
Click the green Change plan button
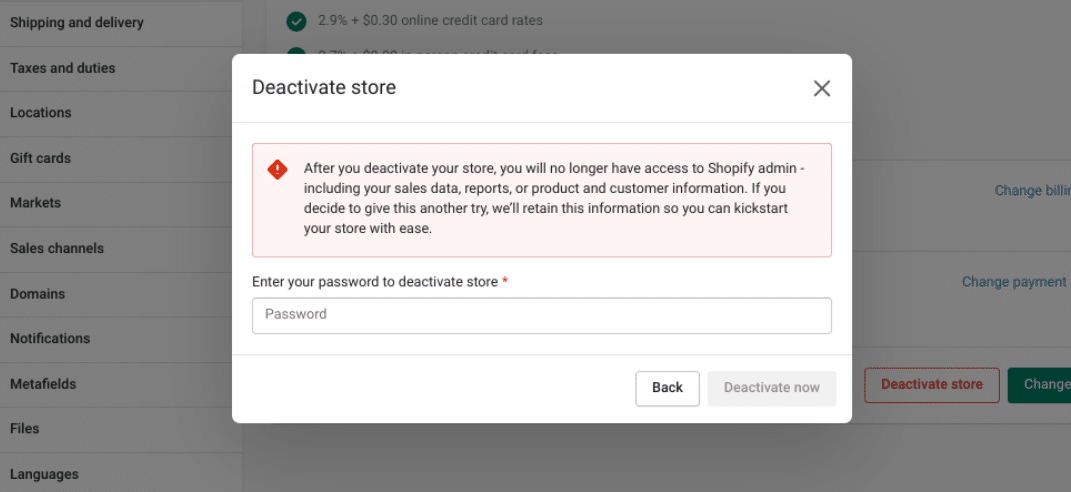pyautogui.click(x=1040, y=385)
